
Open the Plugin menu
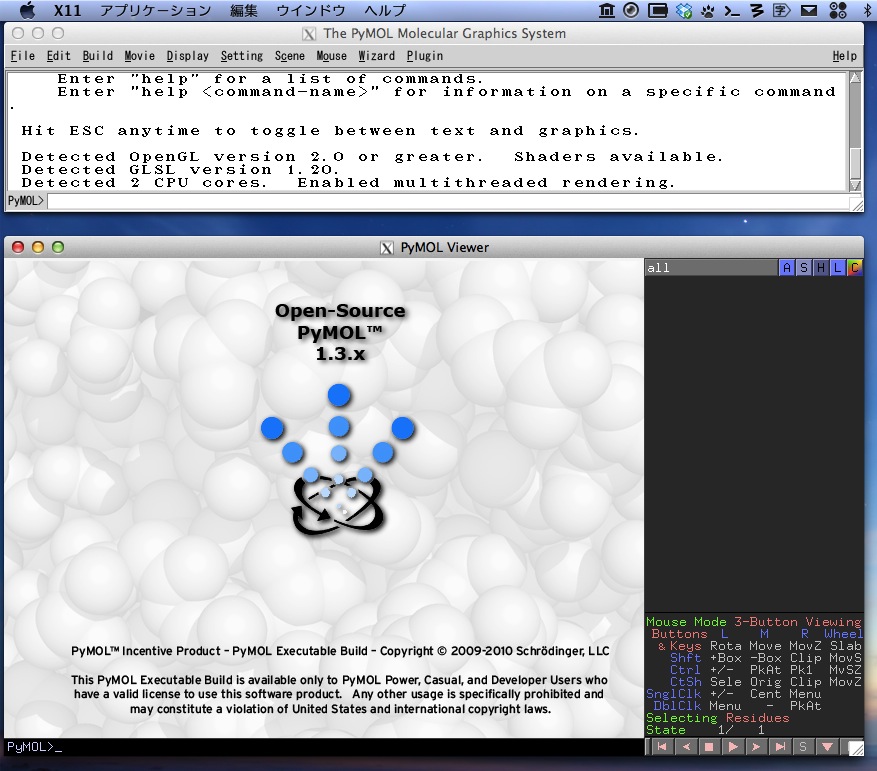[x=425, y=56]
